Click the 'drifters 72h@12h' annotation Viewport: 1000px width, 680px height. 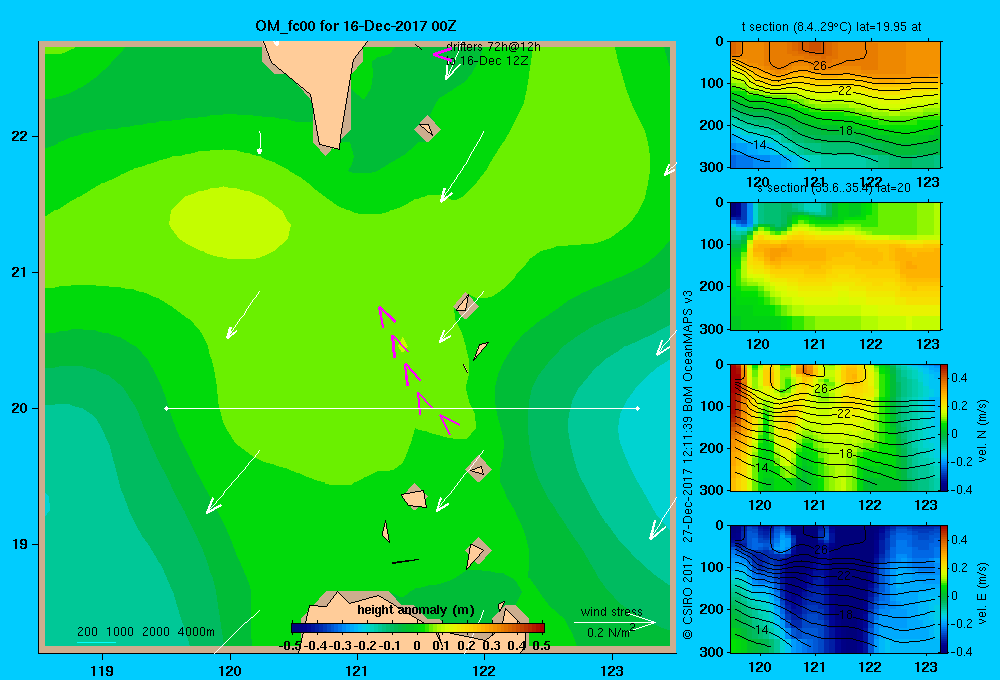pyautogui.click(x=493, y=47)
